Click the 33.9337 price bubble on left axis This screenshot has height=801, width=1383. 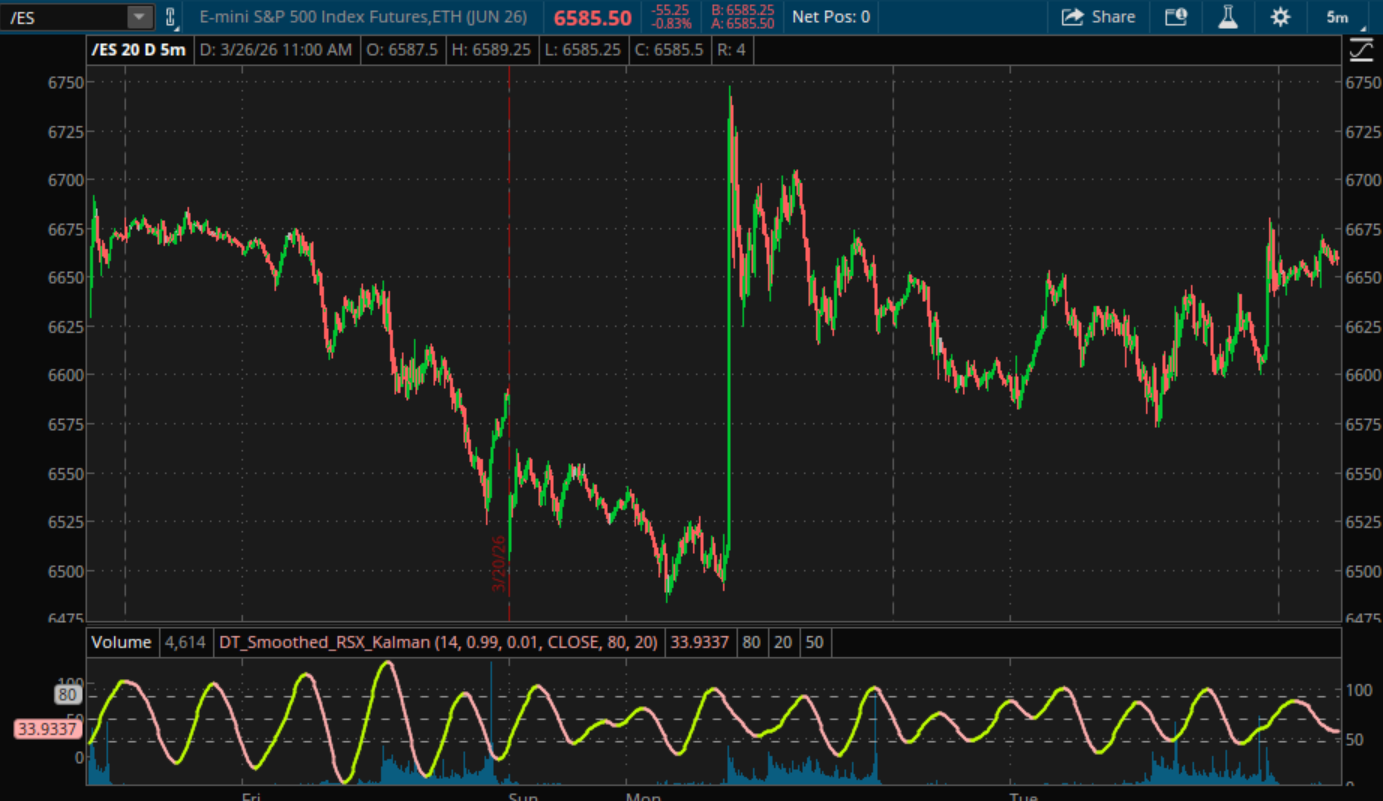coord(47,729)
